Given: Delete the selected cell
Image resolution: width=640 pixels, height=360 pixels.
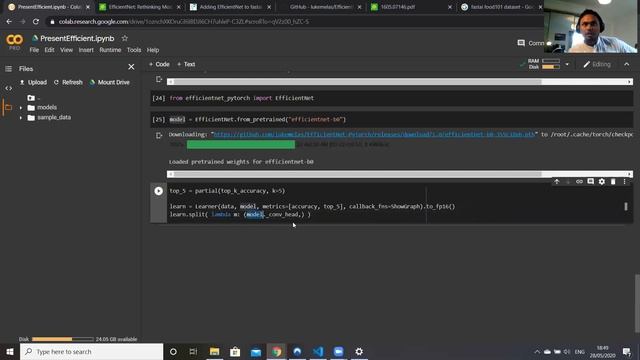Looking at the screenshot, I should 613,182.
